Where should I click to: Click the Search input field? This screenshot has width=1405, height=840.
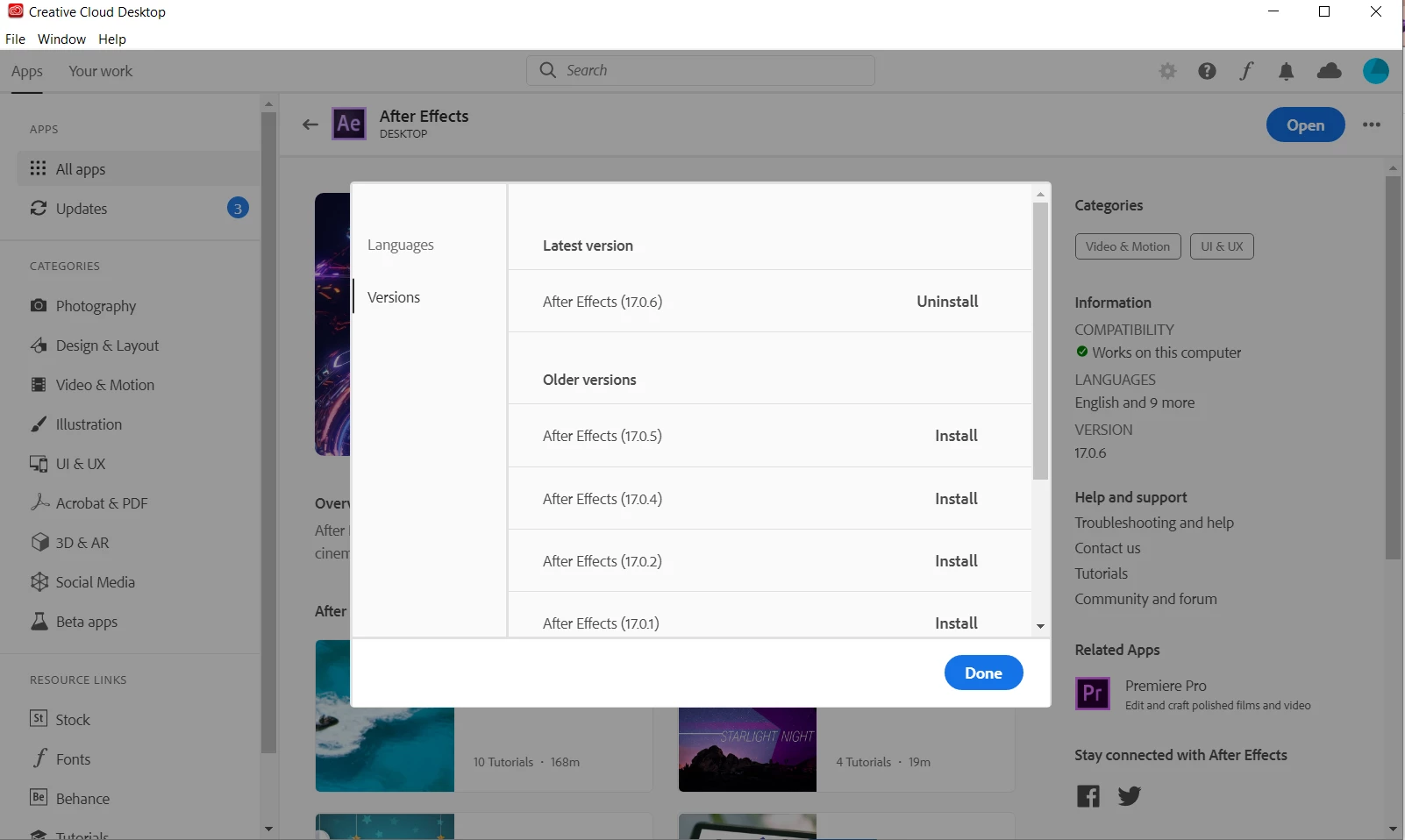pos(701,70)
